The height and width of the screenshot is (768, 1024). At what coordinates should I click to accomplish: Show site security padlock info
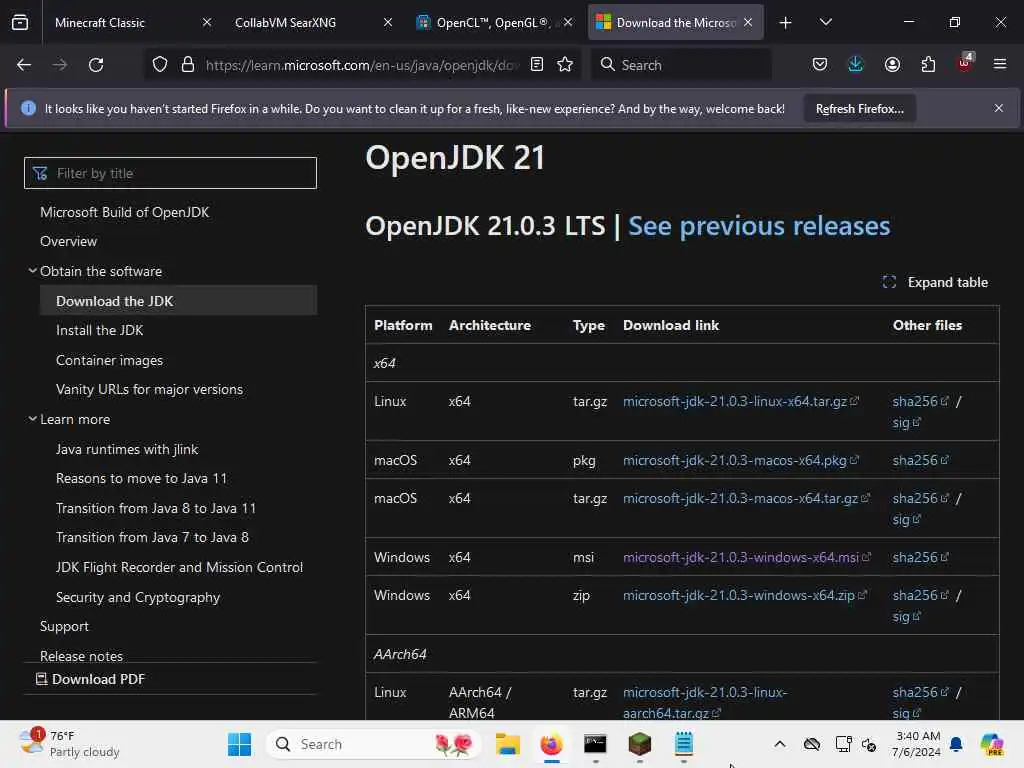click(x=188, y=65)
